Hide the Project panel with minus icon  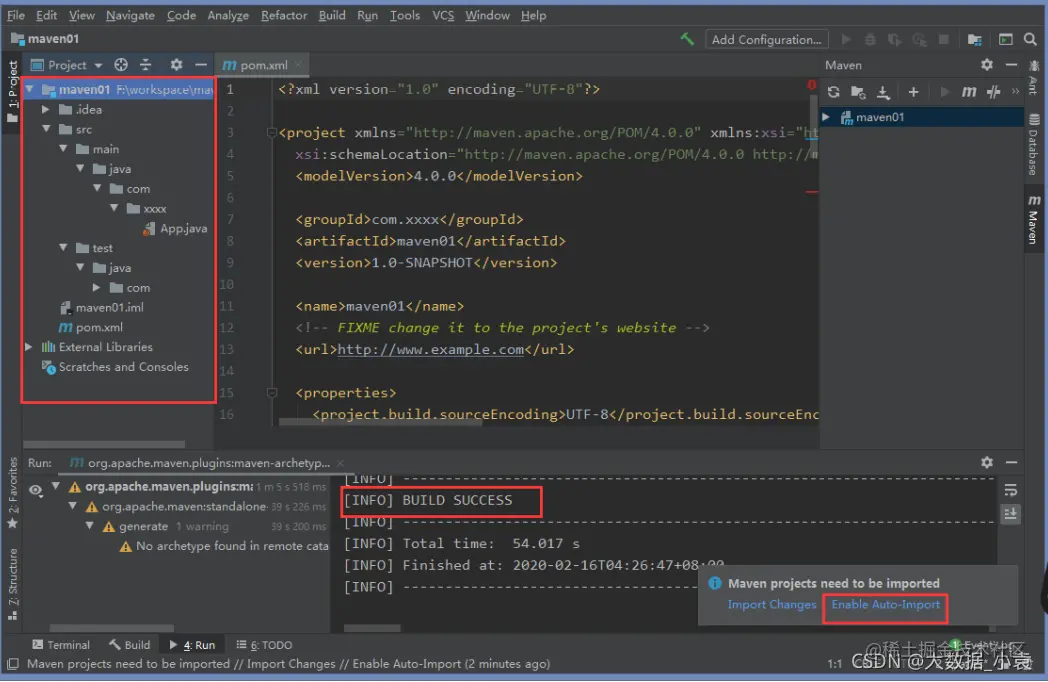click(x=201, y=65)
